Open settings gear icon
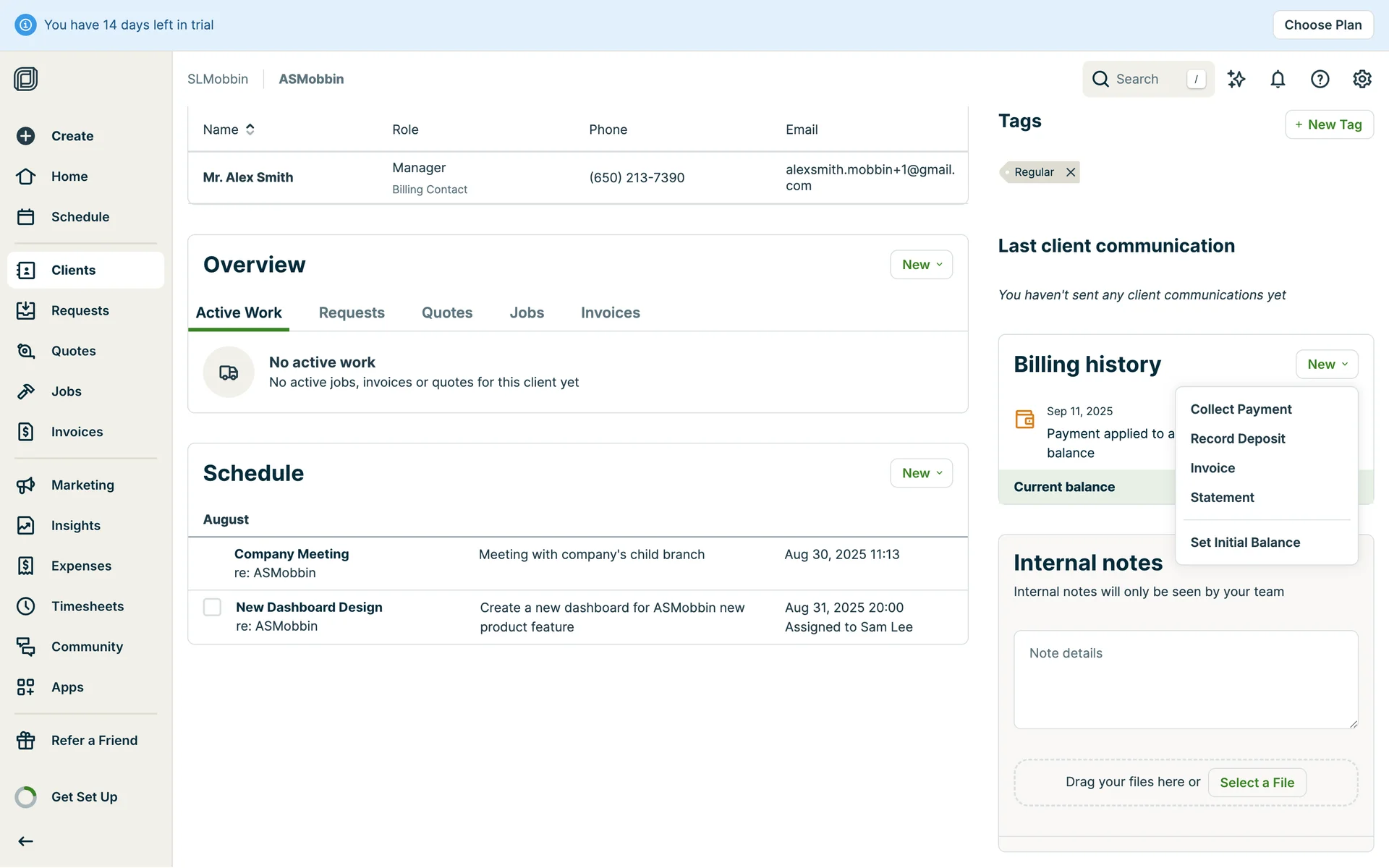 (x=1362, y=79)
